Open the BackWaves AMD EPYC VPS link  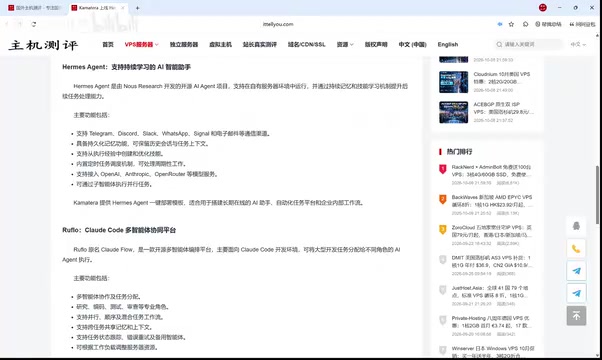click(492, 201)
